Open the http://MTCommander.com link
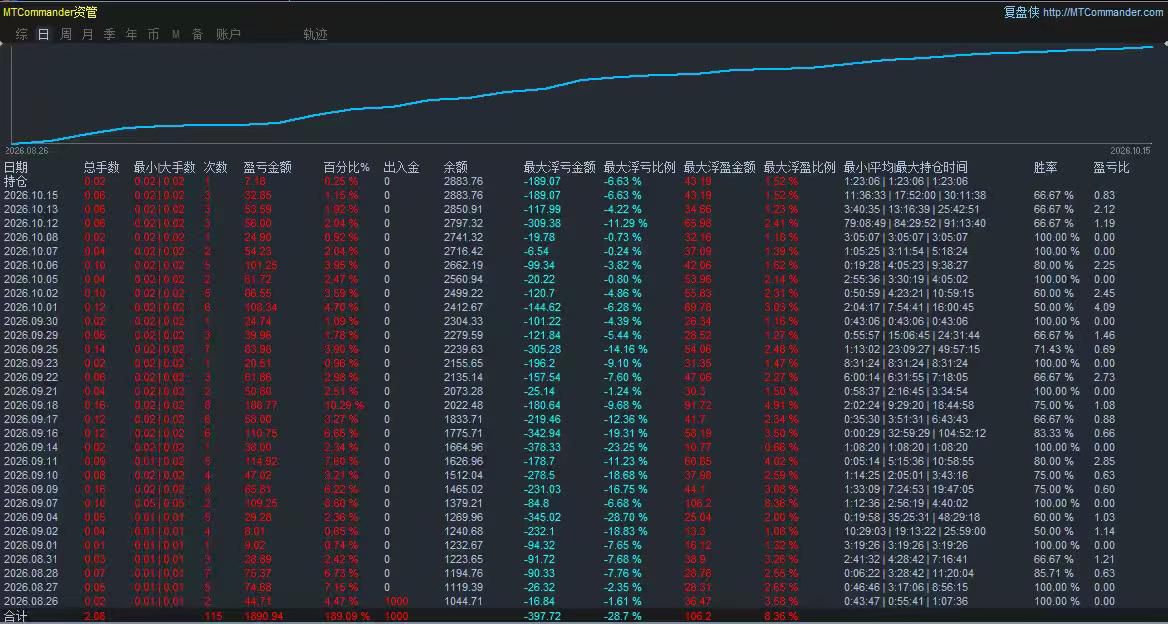The image size is (1168, 624). point(1102,12)
